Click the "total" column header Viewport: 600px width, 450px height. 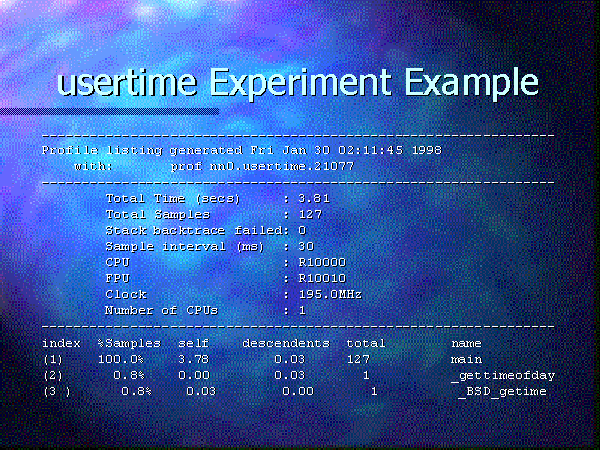(x=366, y=343)
